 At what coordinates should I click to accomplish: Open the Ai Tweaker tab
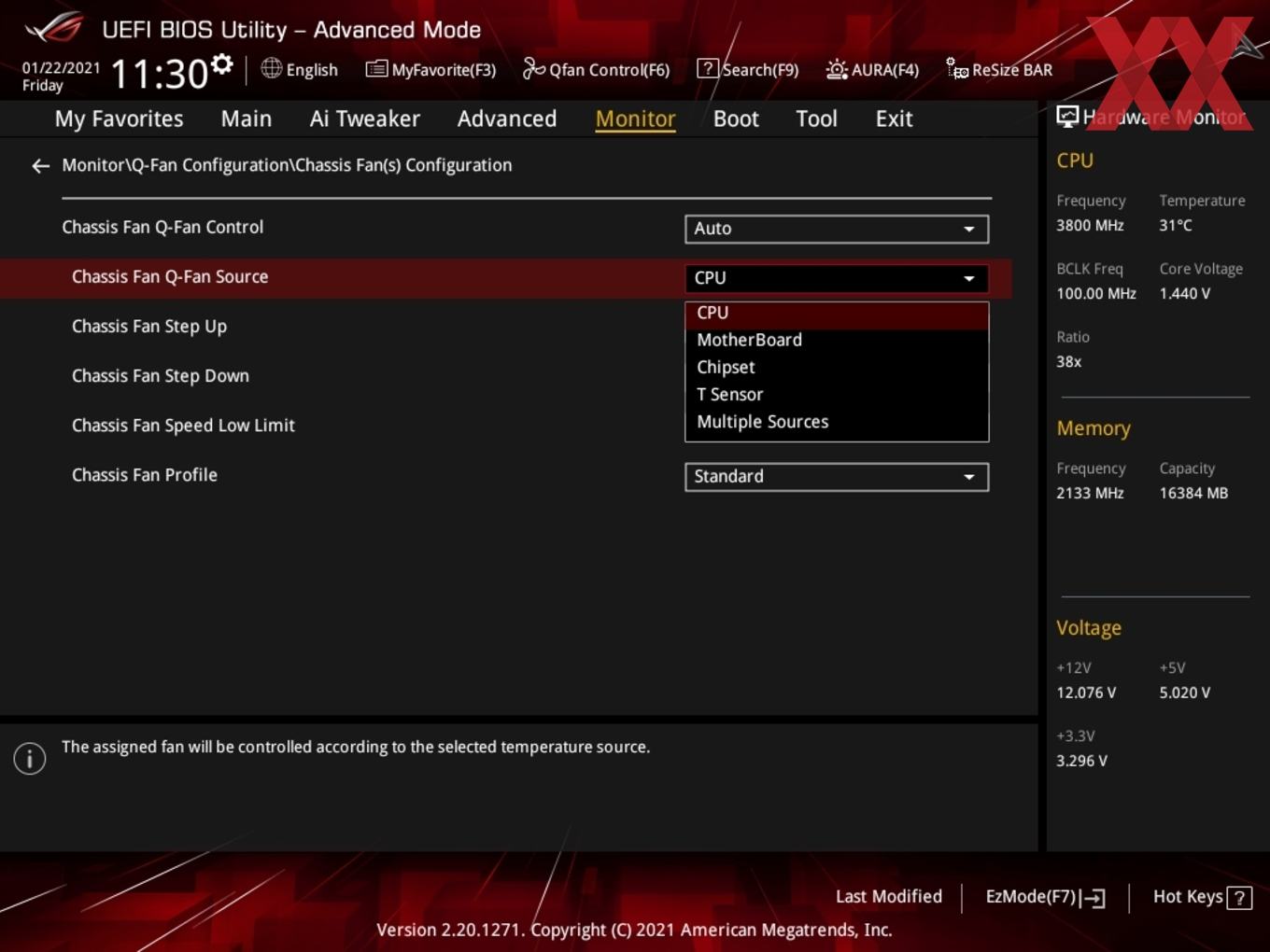point(365,119)
